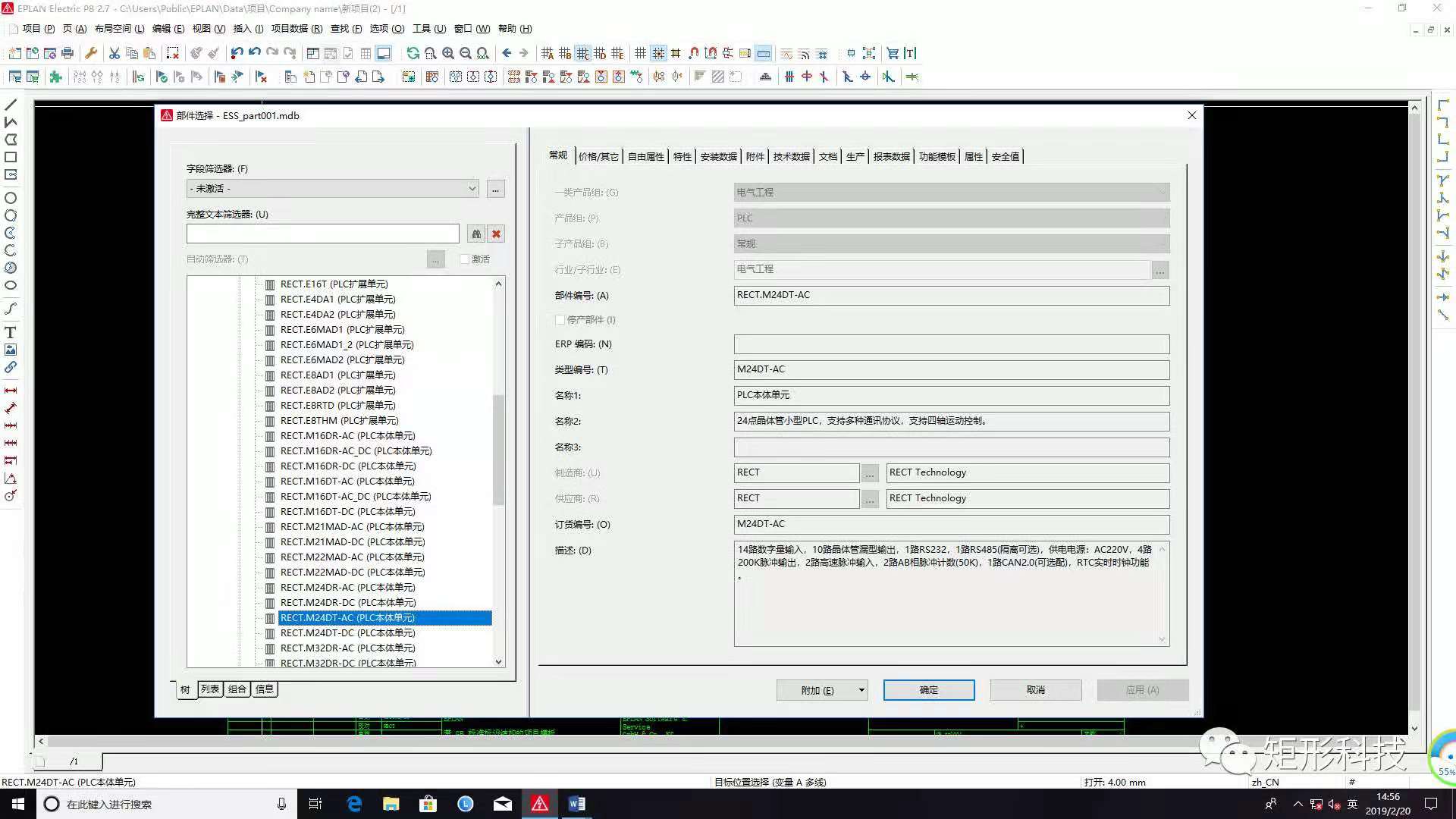Click the wrench settings icon
Image resolution: width=1456 pixels, height=819 pixels.
[91, 53]
